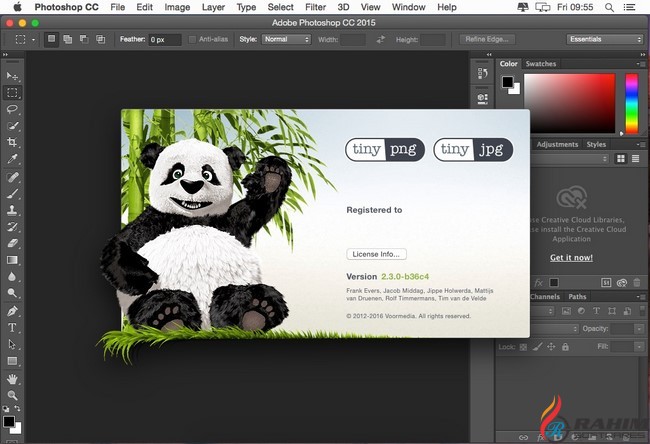Select the Clone Stamp tool

click(12, 210)
